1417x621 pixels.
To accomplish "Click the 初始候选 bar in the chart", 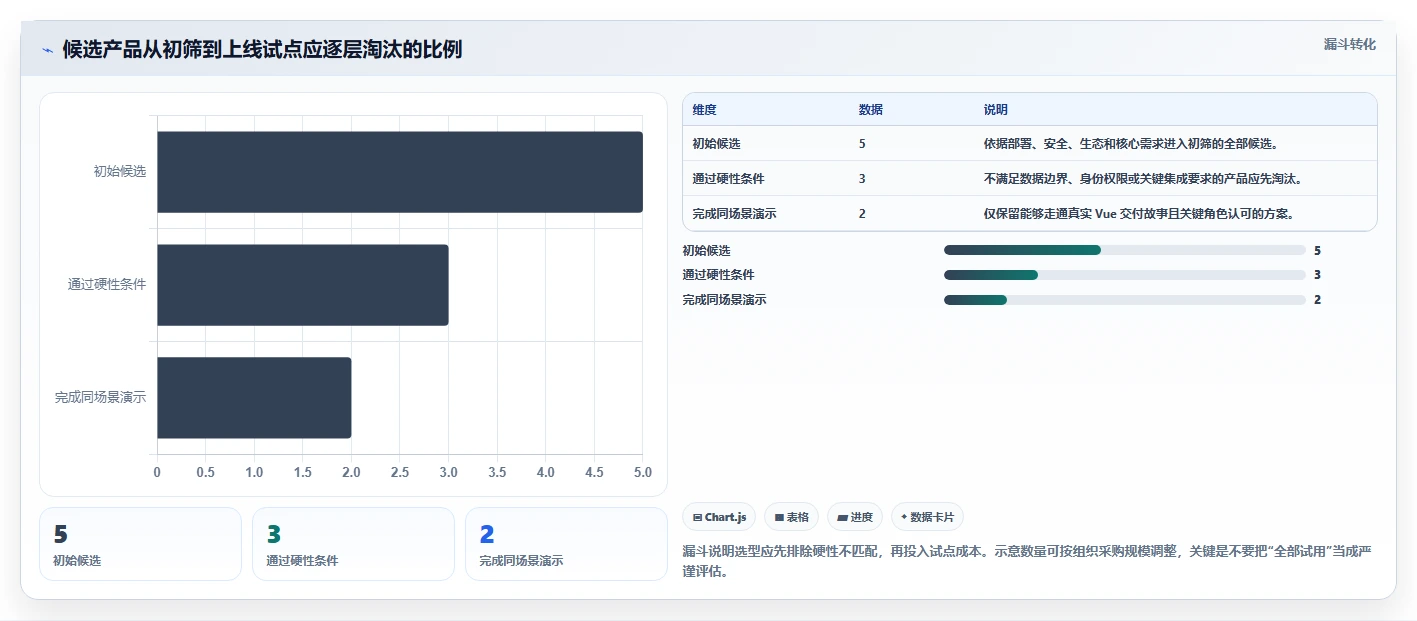I will point(400,172).
